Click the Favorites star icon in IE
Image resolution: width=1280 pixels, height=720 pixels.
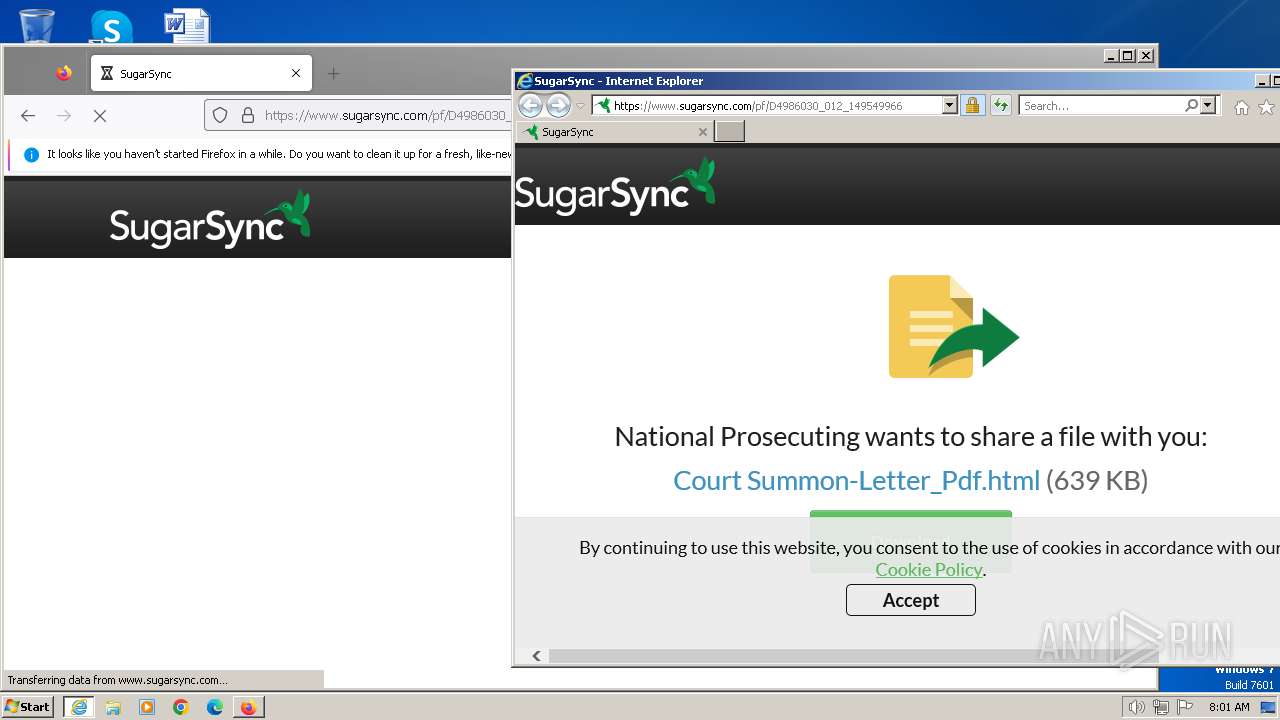click(1267, 107)
